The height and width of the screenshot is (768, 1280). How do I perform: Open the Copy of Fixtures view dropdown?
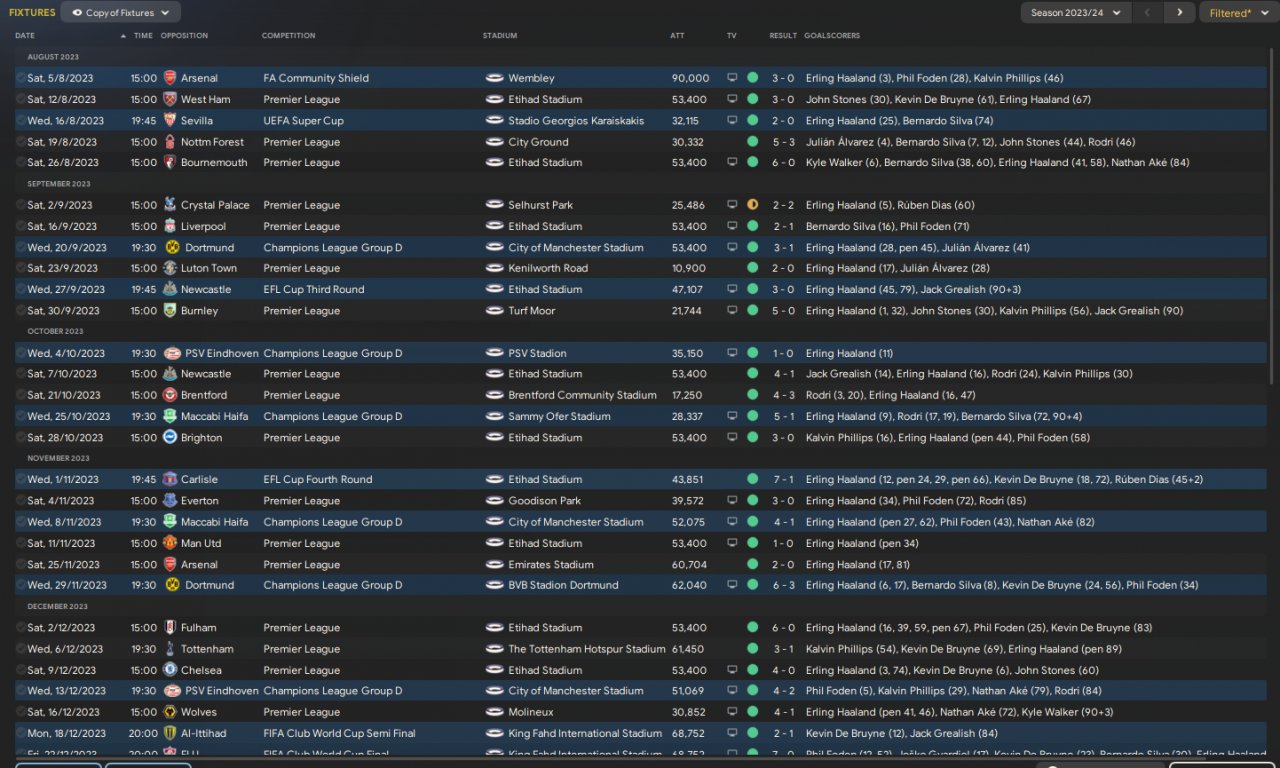point(120,13)
